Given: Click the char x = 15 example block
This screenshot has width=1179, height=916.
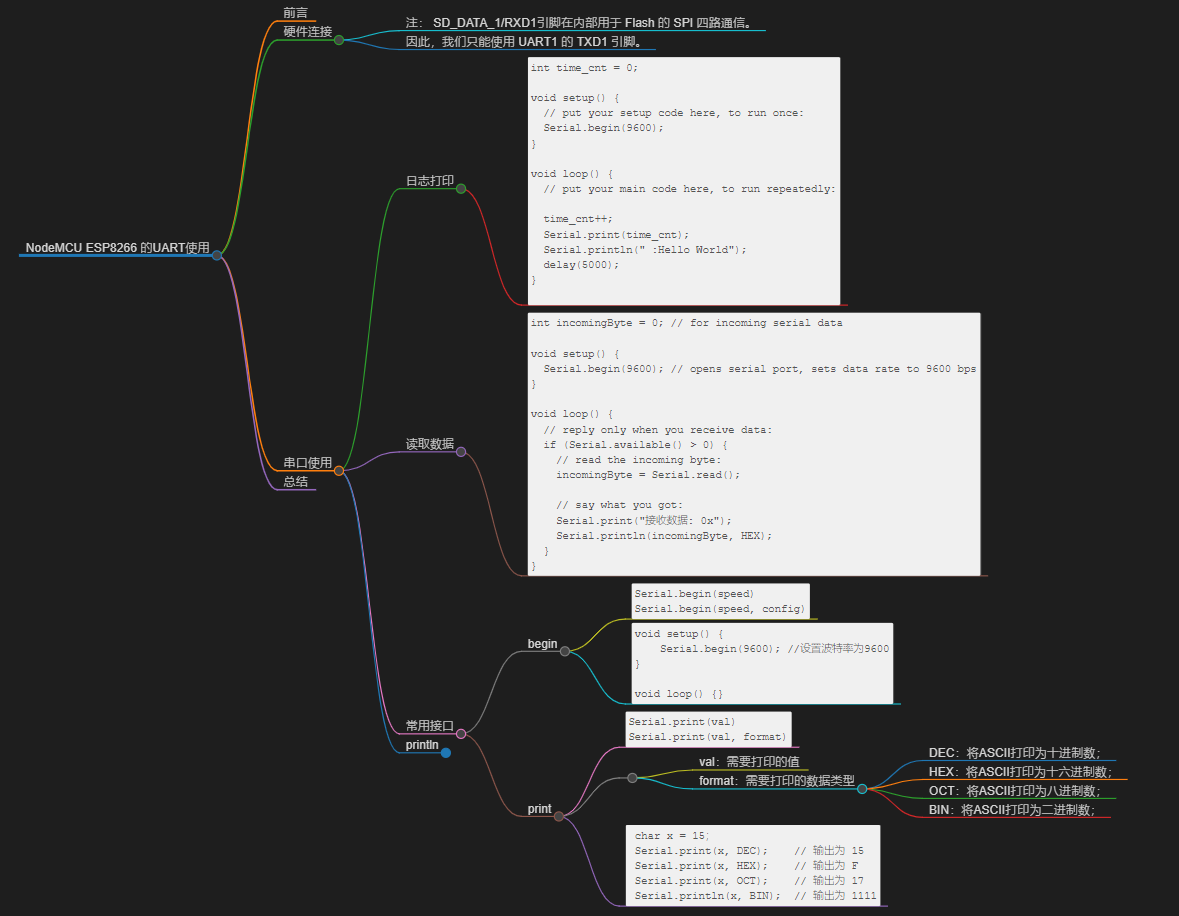Looking at the screenshot, I should coord(753,865).
